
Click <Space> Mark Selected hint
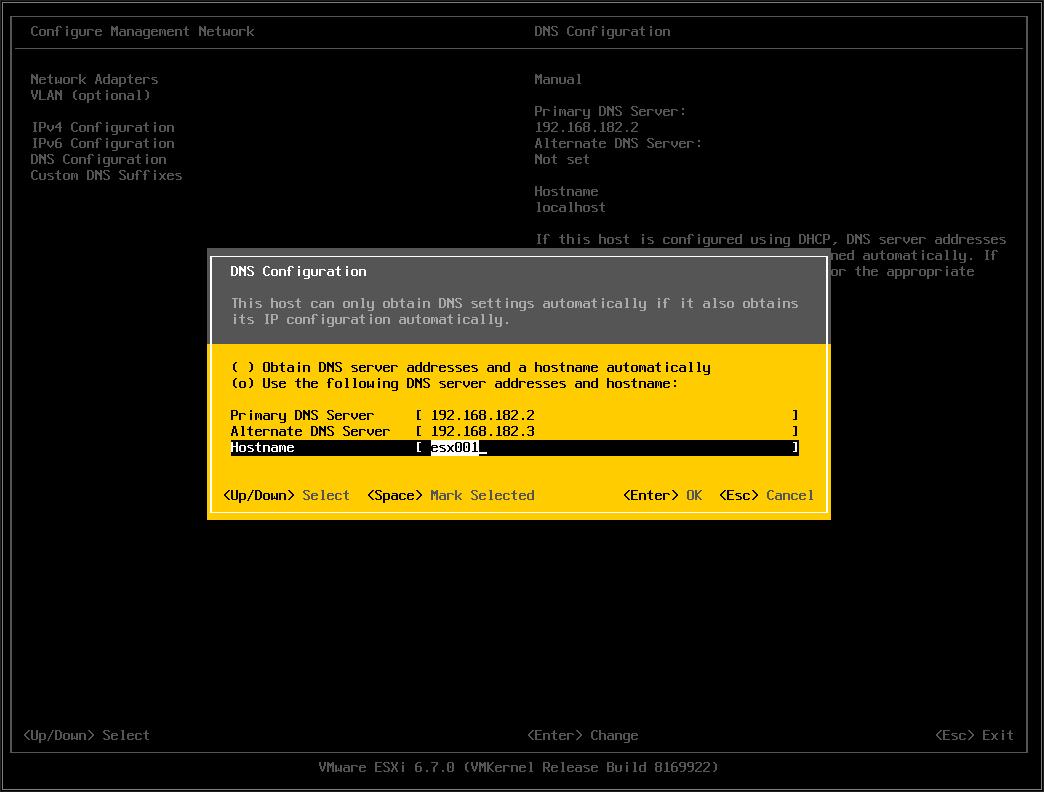451,495
